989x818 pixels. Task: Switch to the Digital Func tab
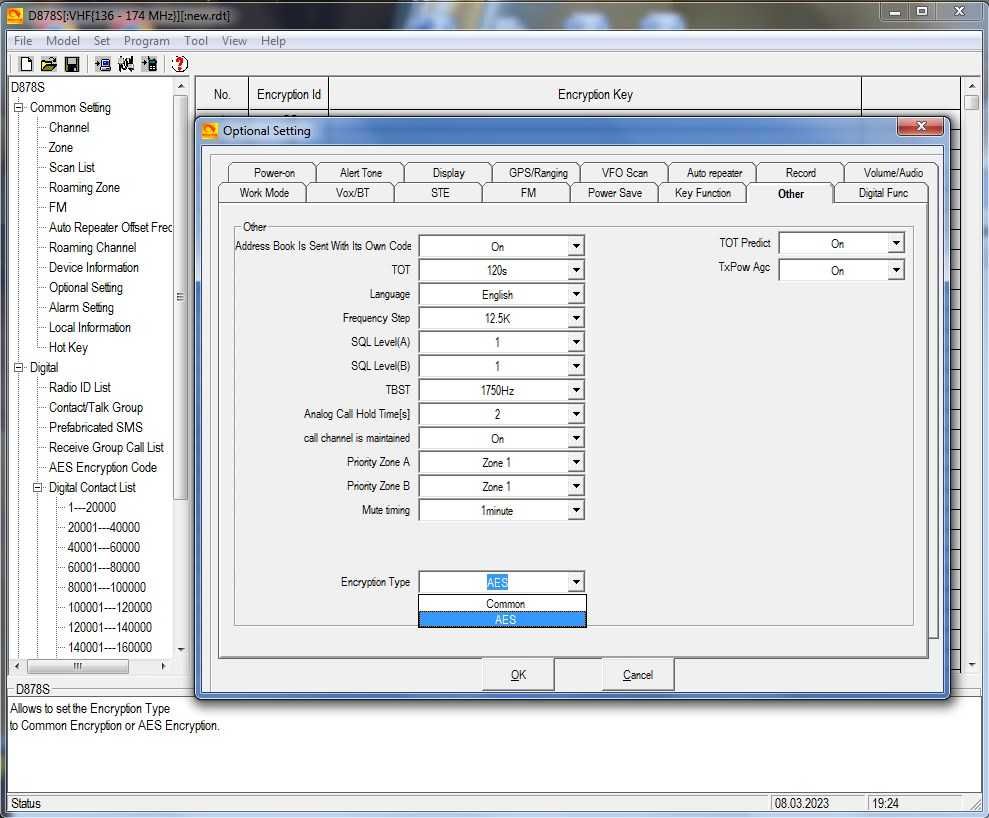[882, 192]
